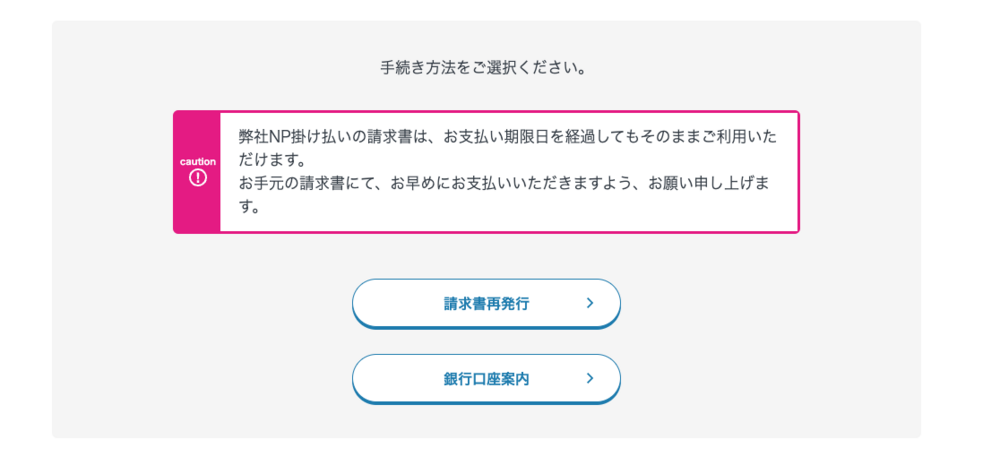Click the heading 手続き方法をご選択ください
Screen dimensions: 1000x474
483,68
